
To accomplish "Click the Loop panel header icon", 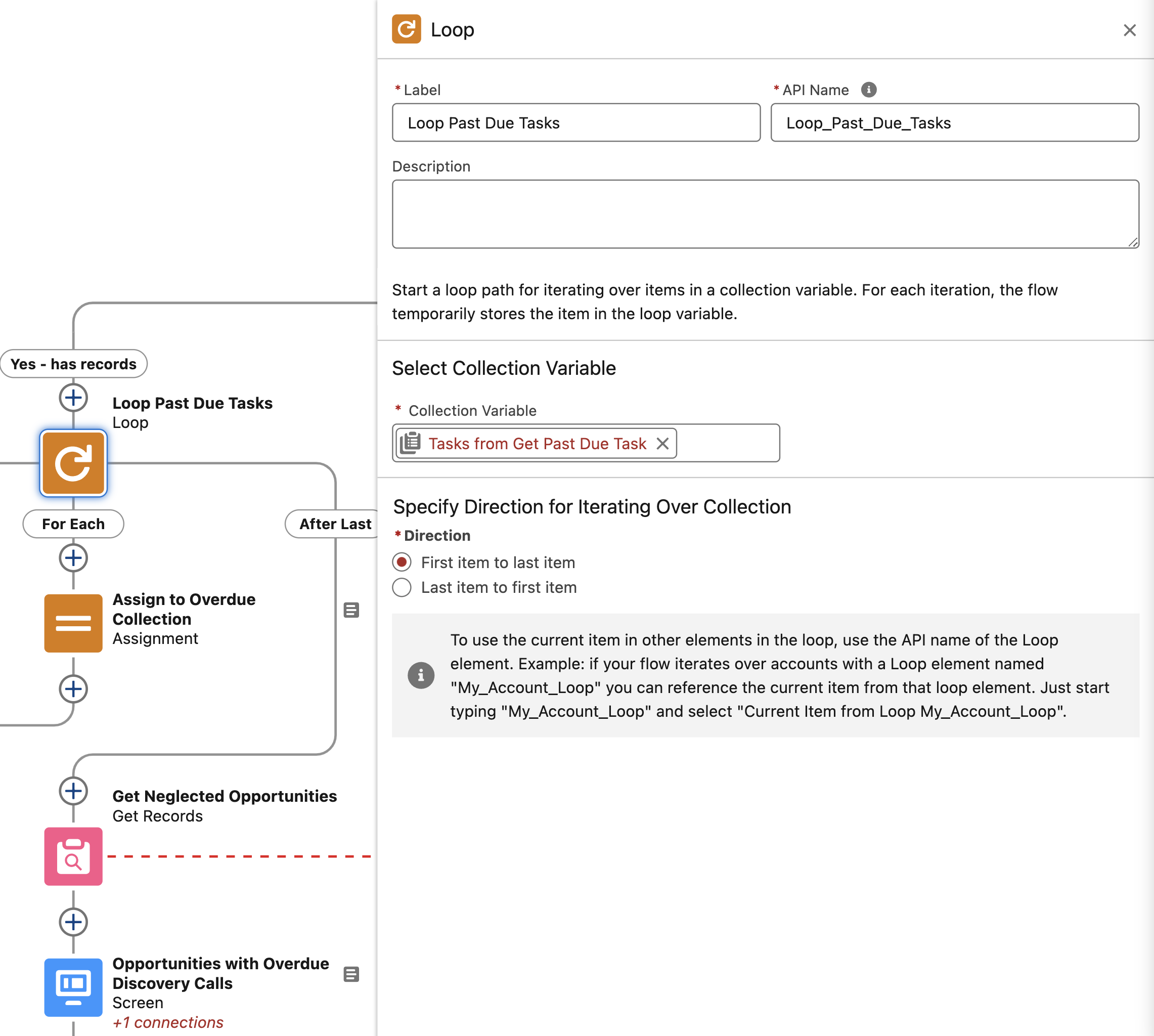I will tap(406, 29).
